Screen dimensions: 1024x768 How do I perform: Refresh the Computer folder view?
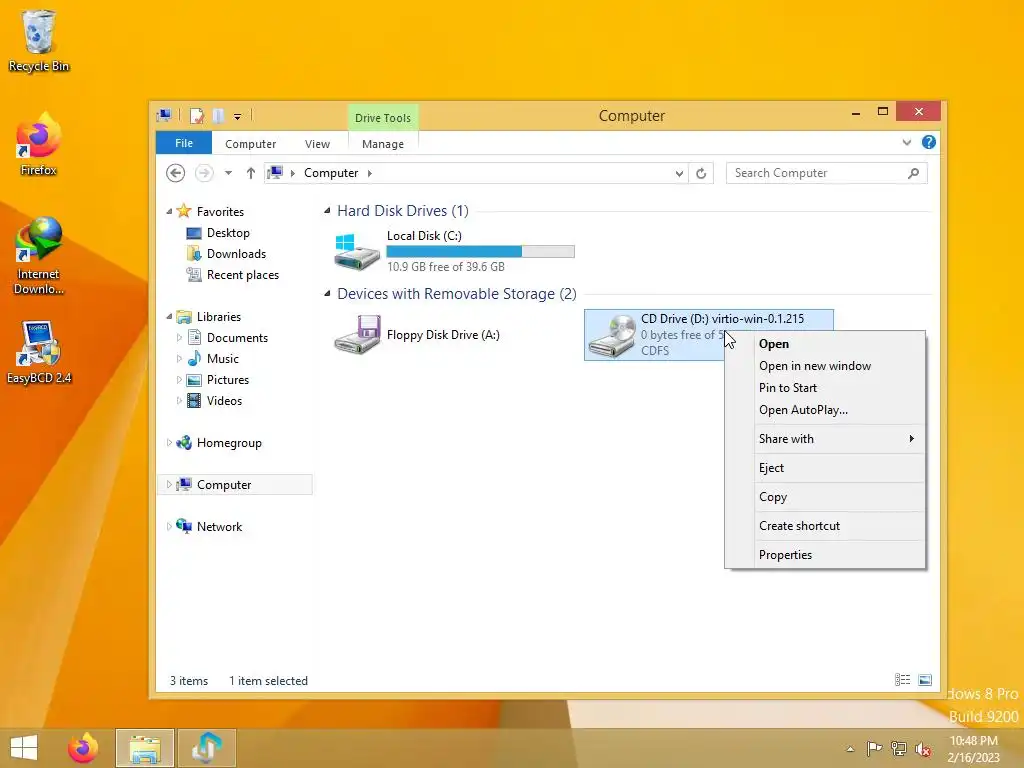click(x=701, y=173)
